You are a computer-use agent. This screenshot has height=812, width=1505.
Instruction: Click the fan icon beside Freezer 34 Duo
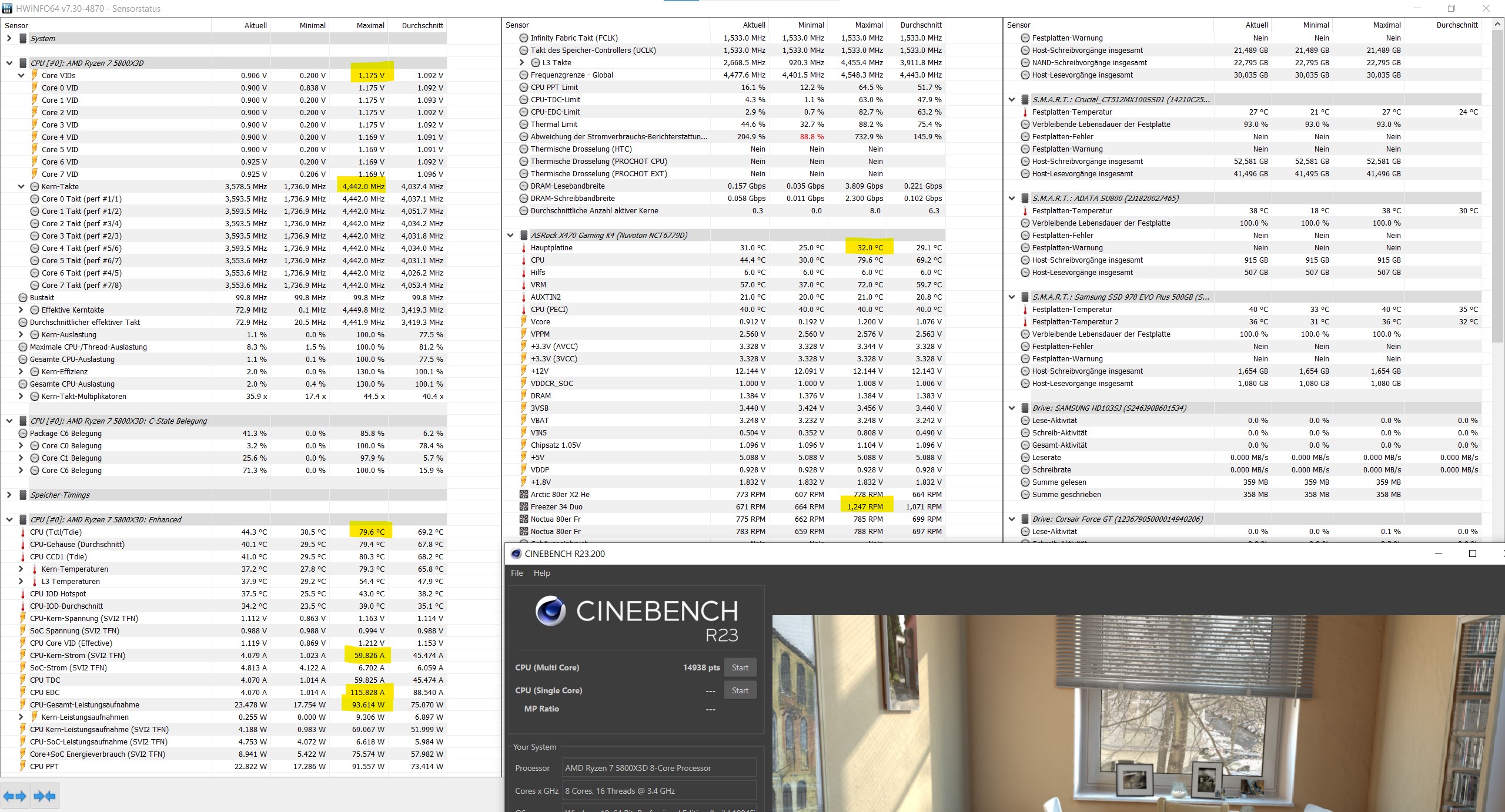(x=524, y=506)
